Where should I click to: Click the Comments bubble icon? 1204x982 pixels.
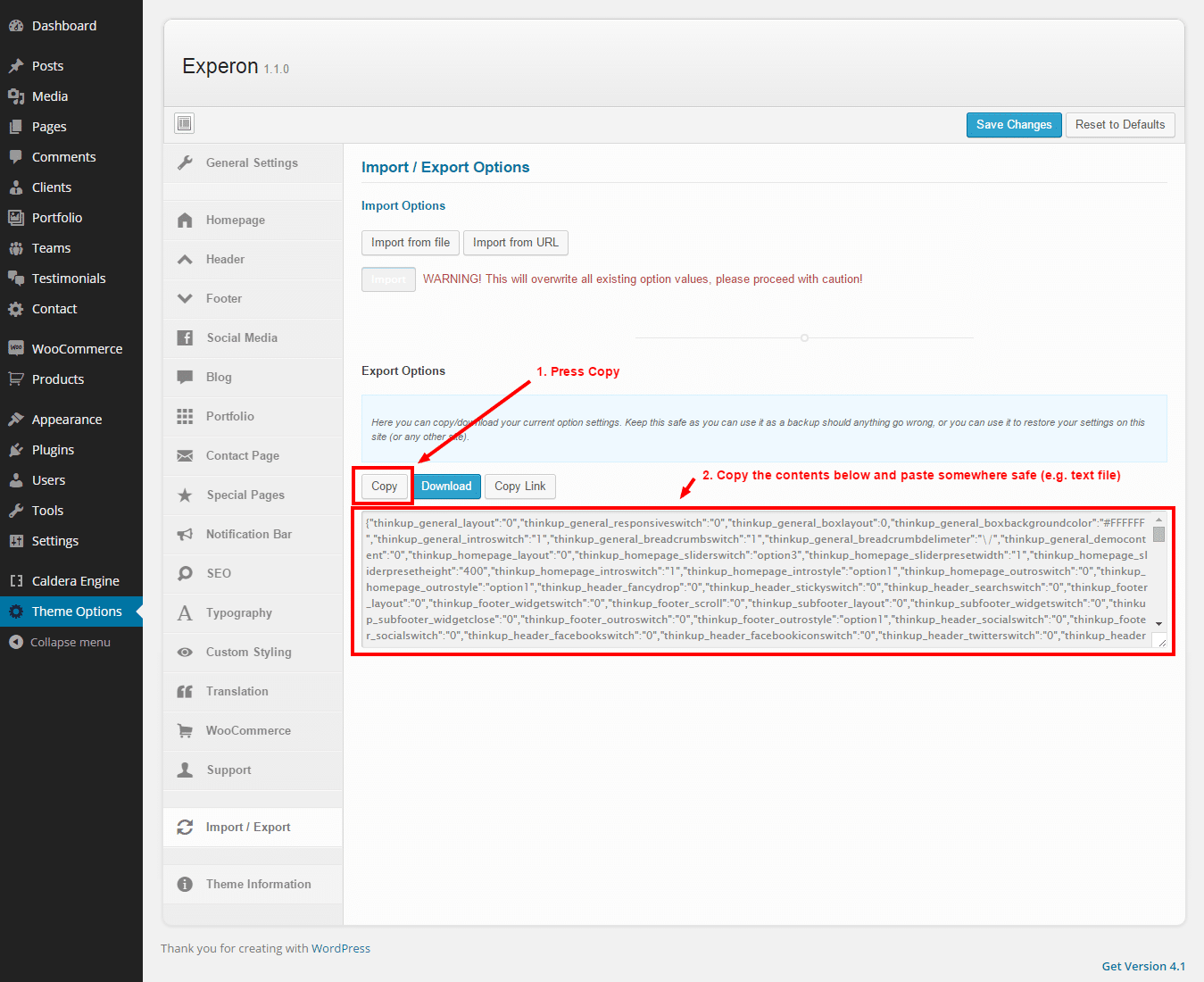(x=16, y=157)
